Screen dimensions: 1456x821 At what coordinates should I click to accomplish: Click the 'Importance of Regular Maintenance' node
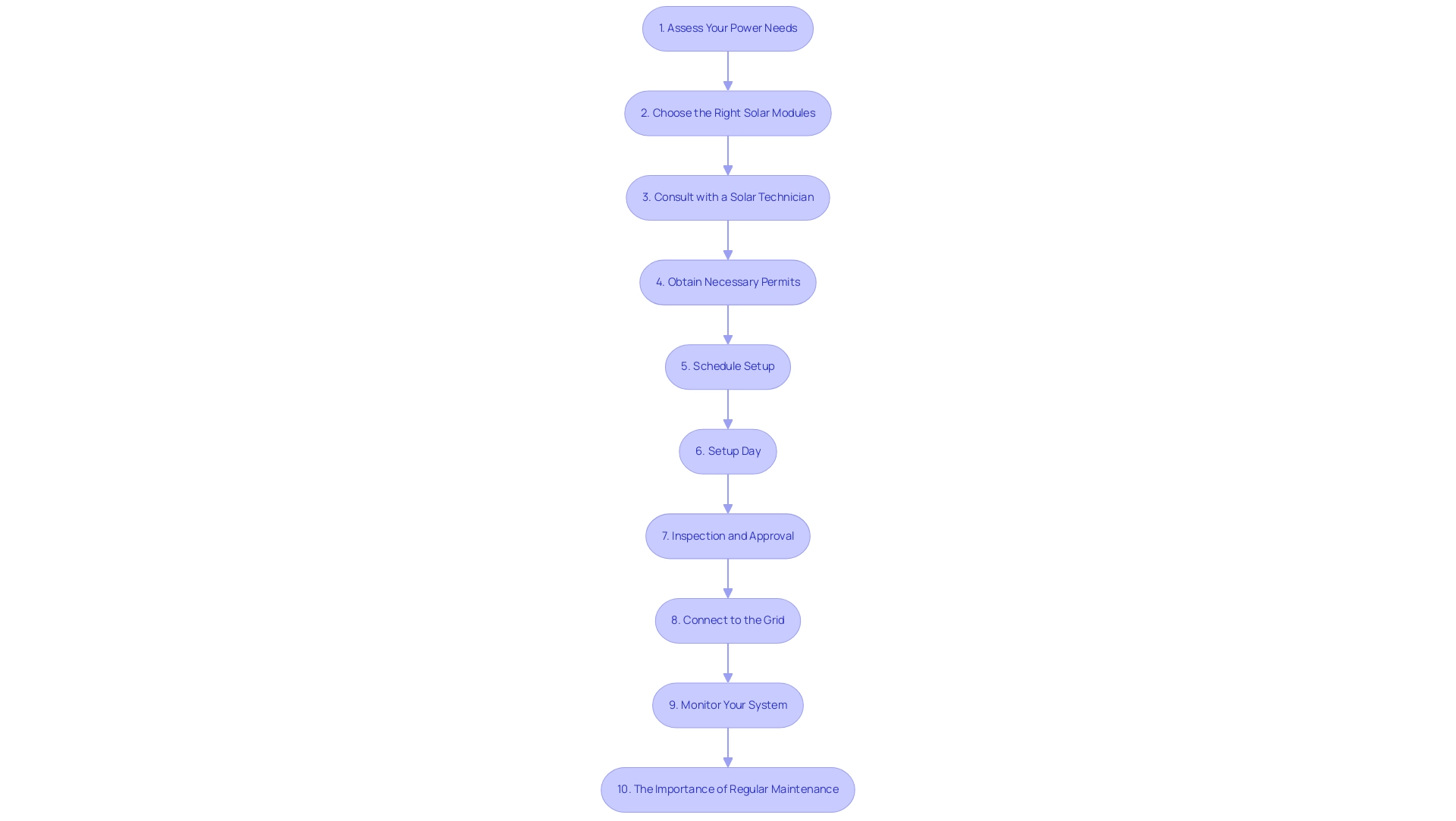click(x=728, y=789)
